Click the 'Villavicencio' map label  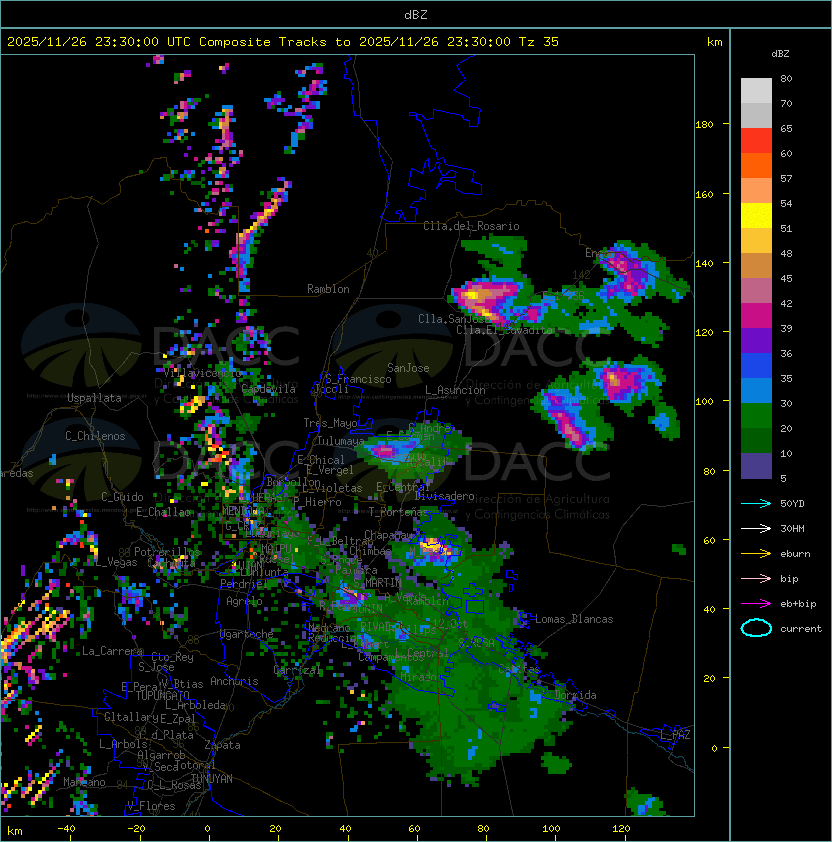(x=202, y=373)
